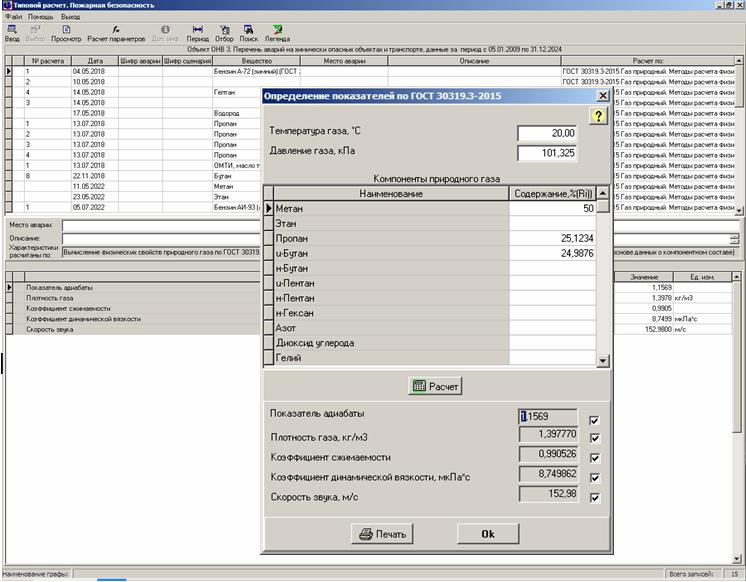Click the Печать print button
Image resolution: width=746 pixels, height=582 pixels.
coord(383,534)
